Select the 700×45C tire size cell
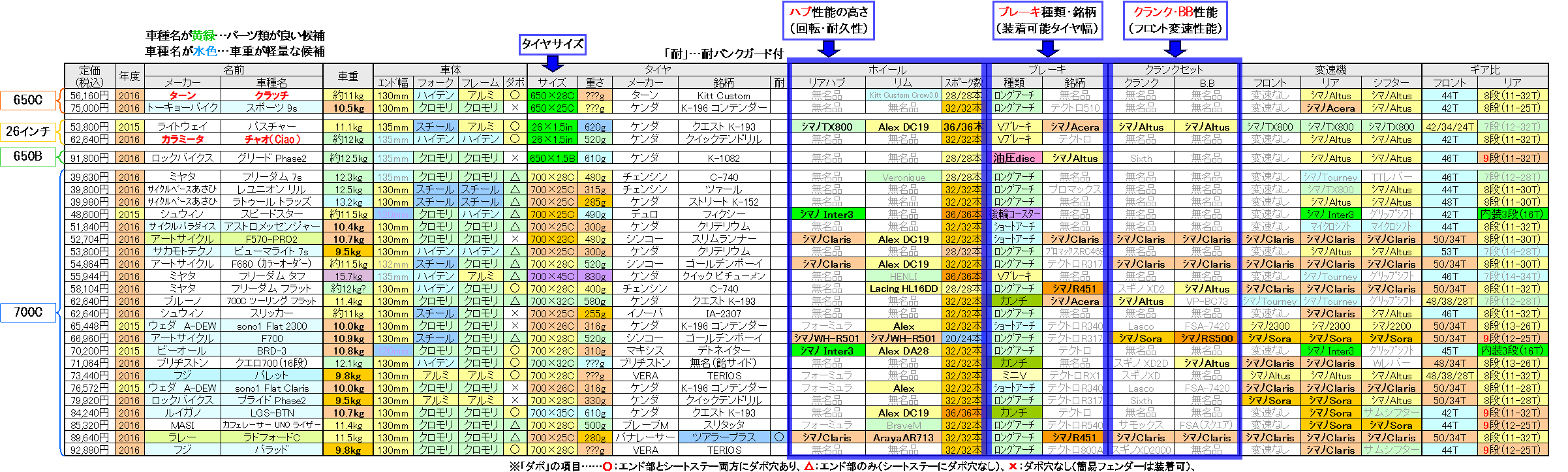This screenshot has height=472, width=1568. click(x=552, y=276)
